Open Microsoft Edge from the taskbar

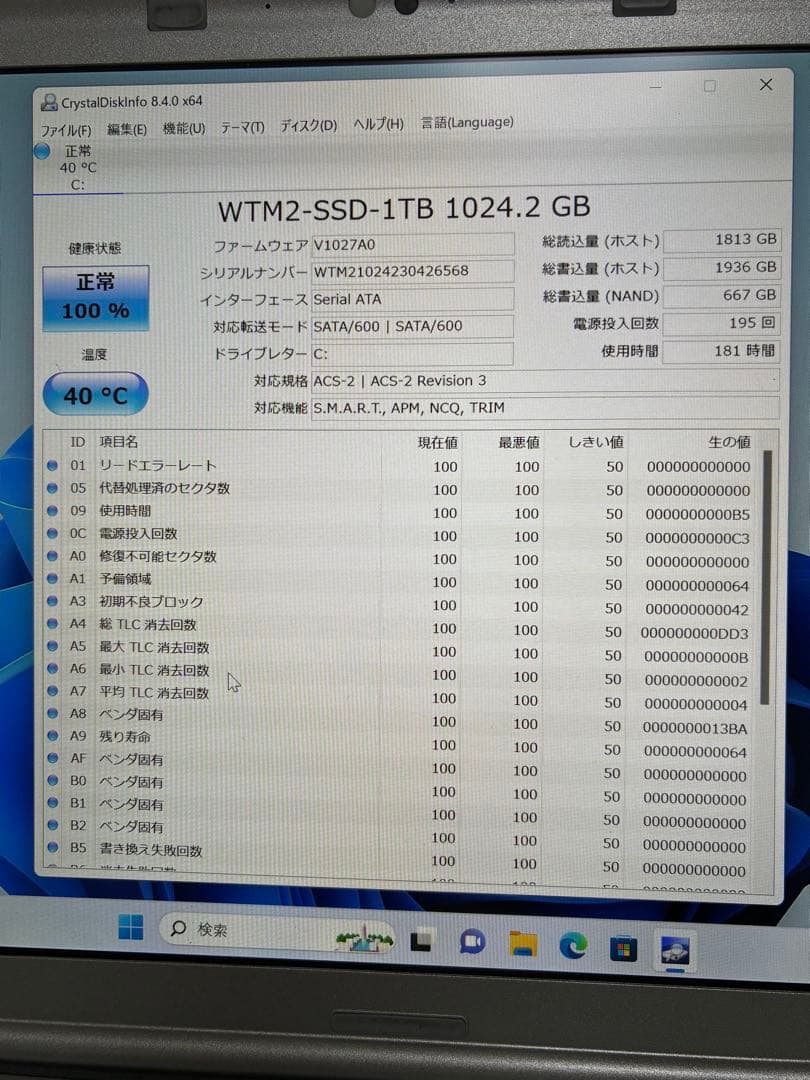point(573,943)
